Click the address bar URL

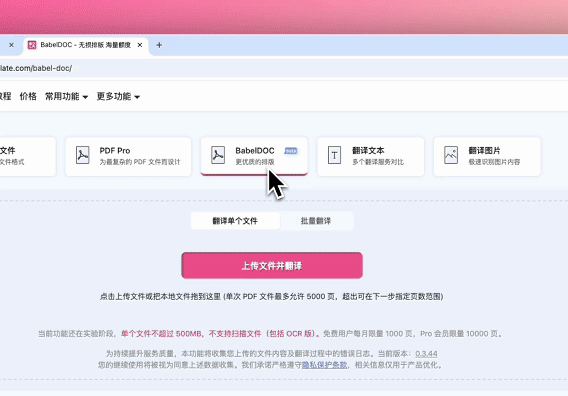coord(36,68)
